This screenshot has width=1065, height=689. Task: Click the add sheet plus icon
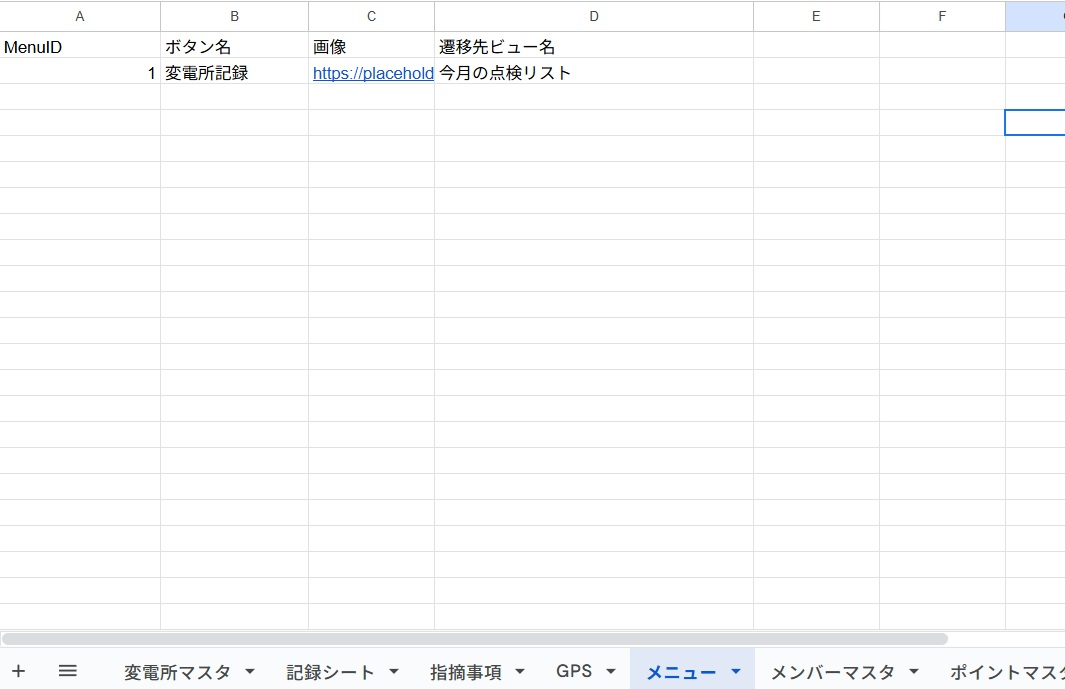point(18,671)
